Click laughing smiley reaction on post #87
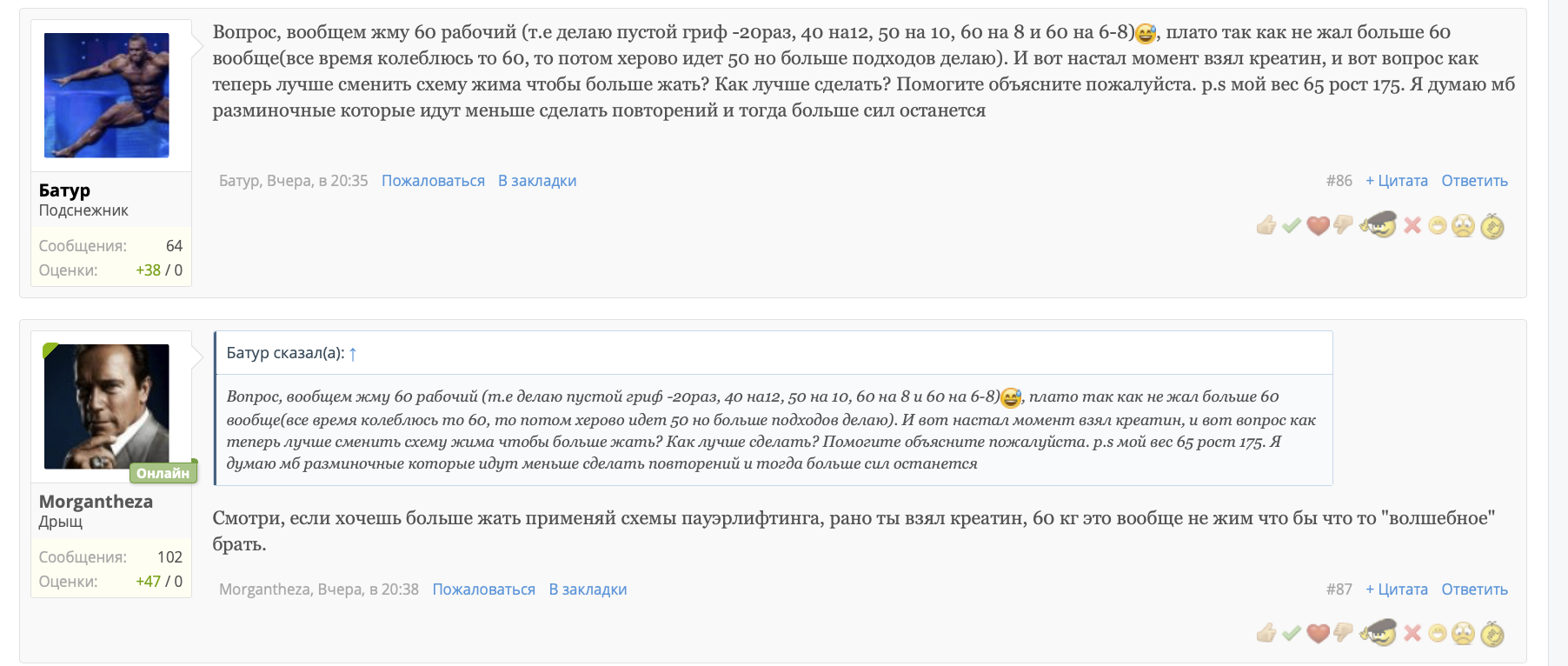The height and width of the screenshot is (666, 1568). [1438, 634]
